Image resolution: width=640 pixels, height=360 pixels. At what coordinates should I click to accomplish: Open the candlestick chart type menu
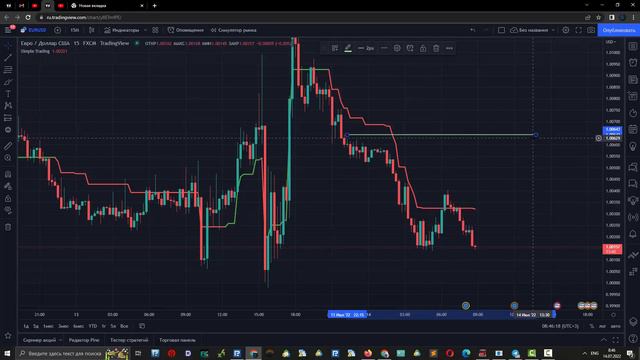(x=91, y=30)
